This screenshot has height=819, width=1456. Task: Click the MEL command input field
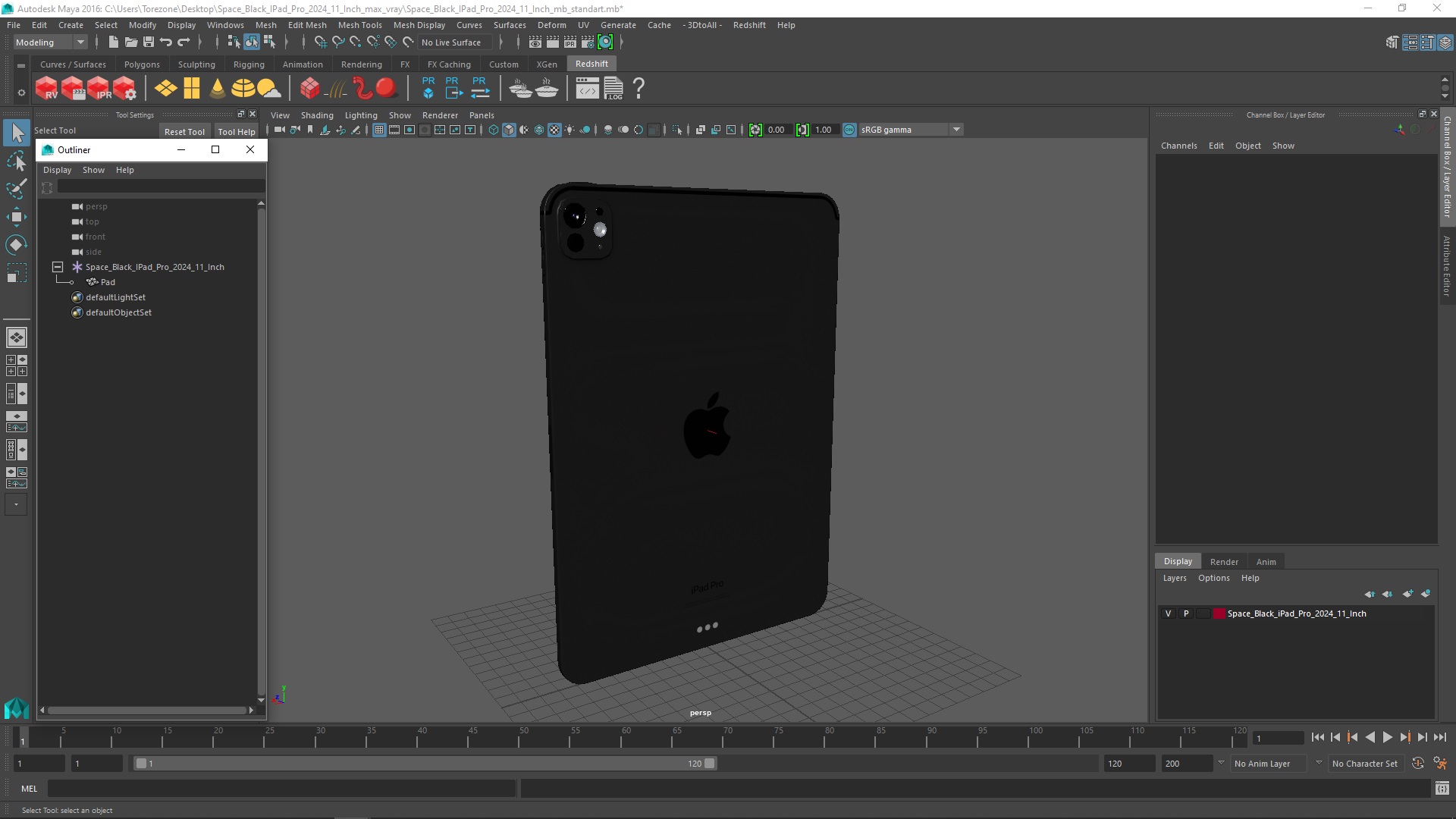click(281, 789)
